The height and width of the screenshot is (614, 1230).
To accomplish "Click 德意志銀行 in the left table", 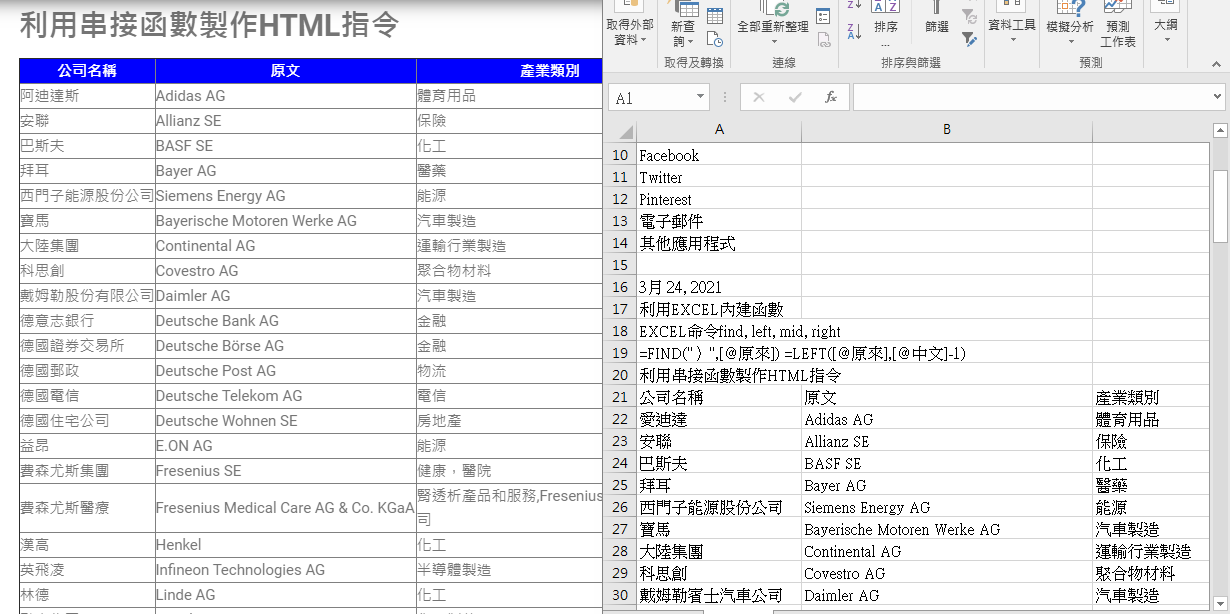I will [x=57, y=321].
